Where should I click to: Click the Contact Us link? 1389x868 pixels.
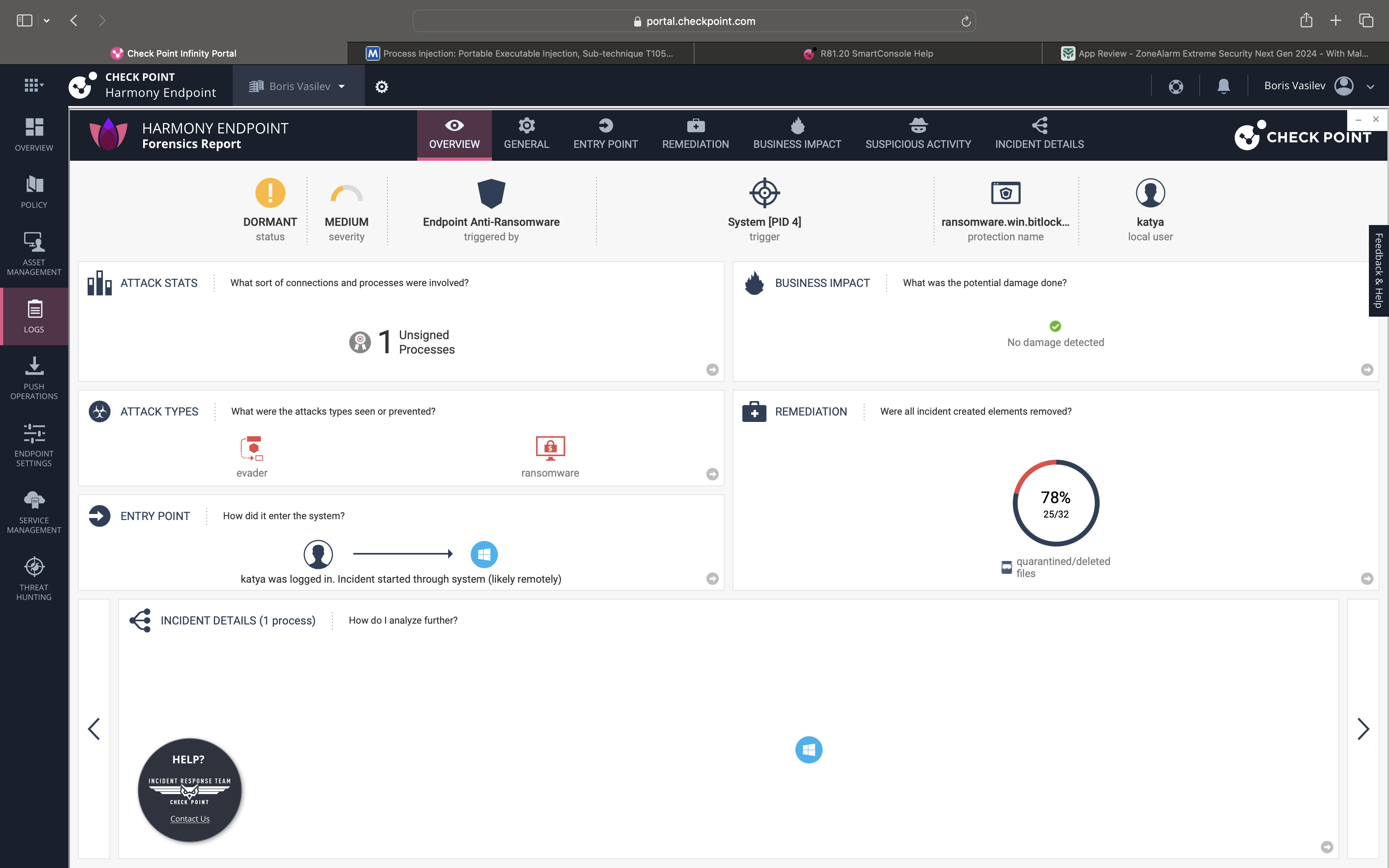click(x=190, y=819)
